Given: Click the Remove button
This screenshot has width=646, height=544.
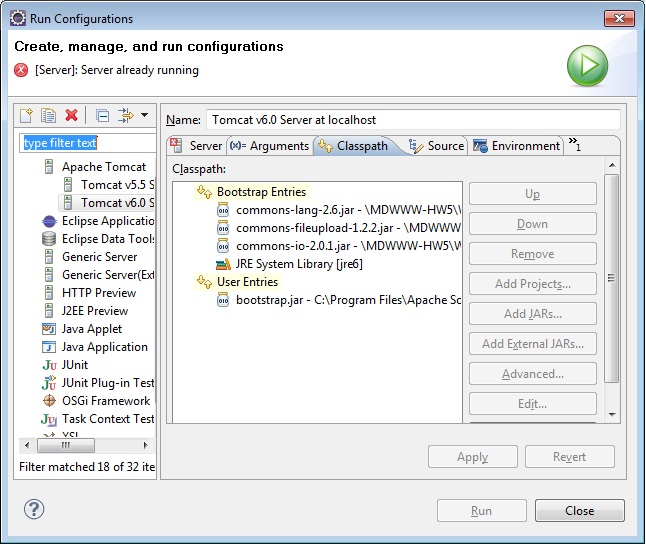Looking at the screenshot, I should 532,254.
